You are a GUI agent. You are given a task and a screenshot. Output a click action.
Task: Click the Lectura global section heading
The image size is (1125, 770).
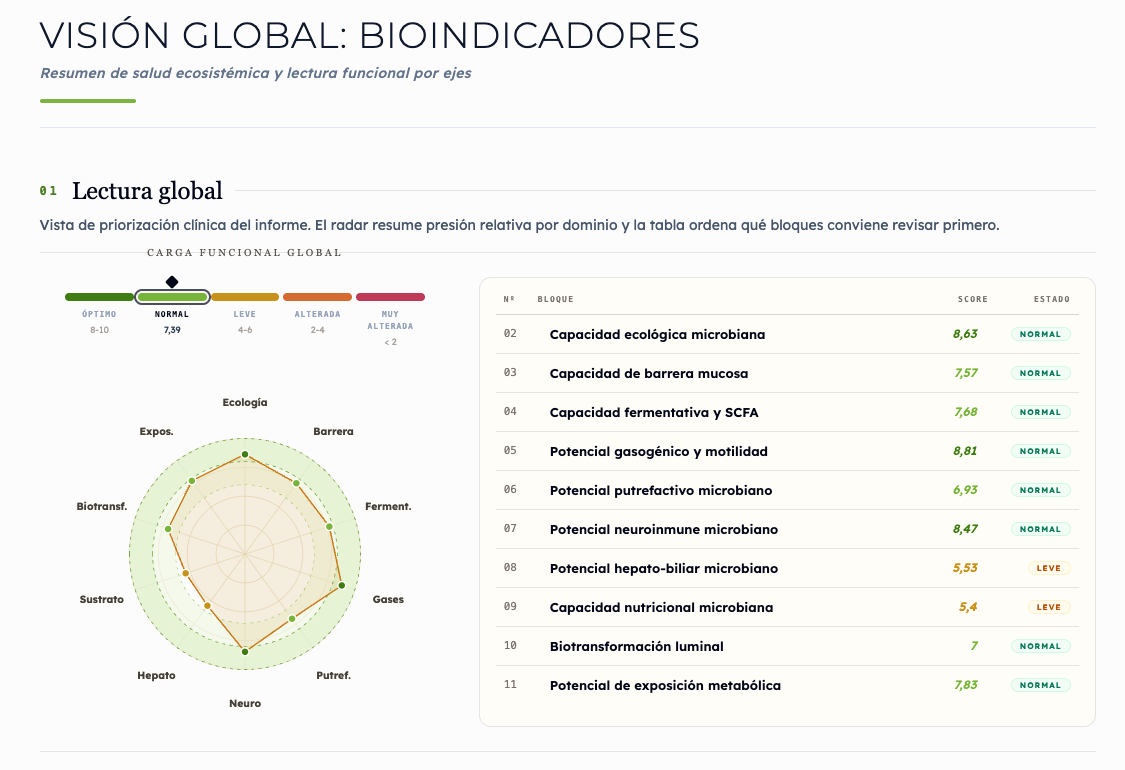pyautogui.click(x=147, y=191)
